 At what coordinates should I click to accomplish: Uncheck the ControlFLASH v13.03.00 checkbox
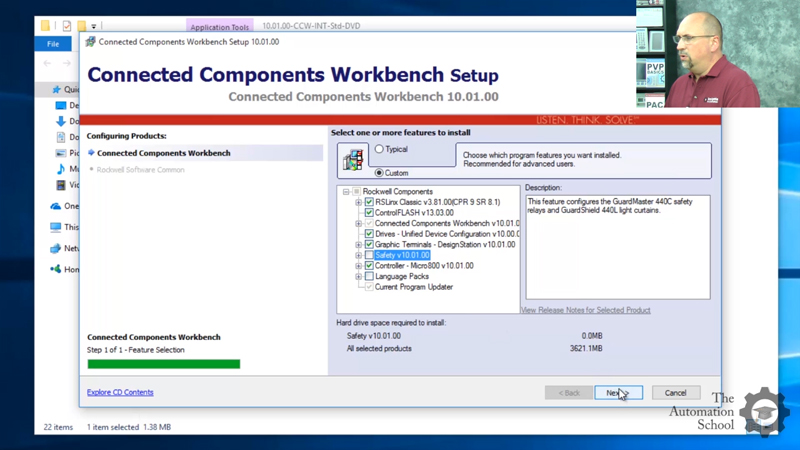[x=369, y=213]
